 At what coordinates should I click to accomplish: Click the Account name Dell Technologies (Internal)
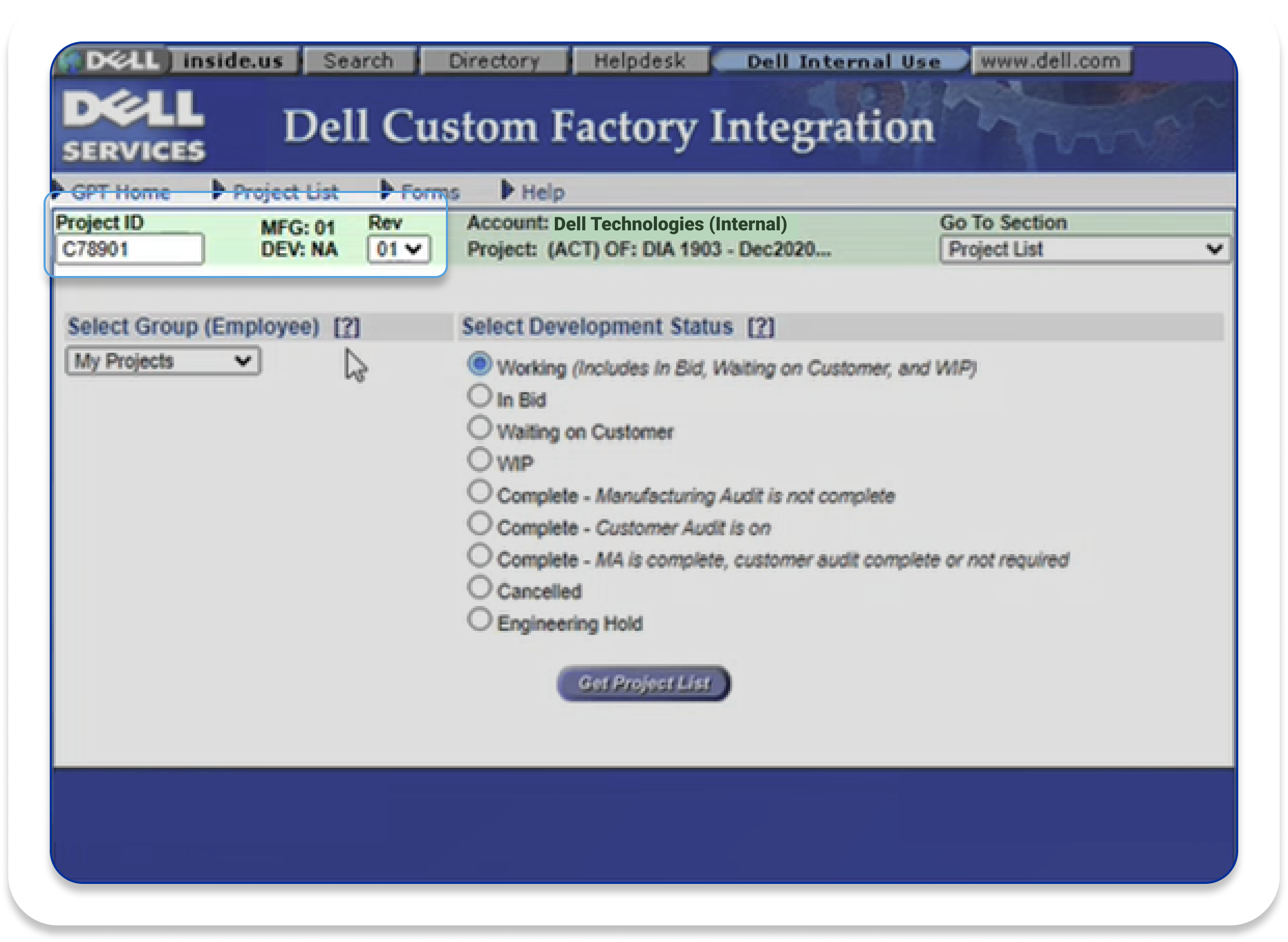[x=670, y=224]
